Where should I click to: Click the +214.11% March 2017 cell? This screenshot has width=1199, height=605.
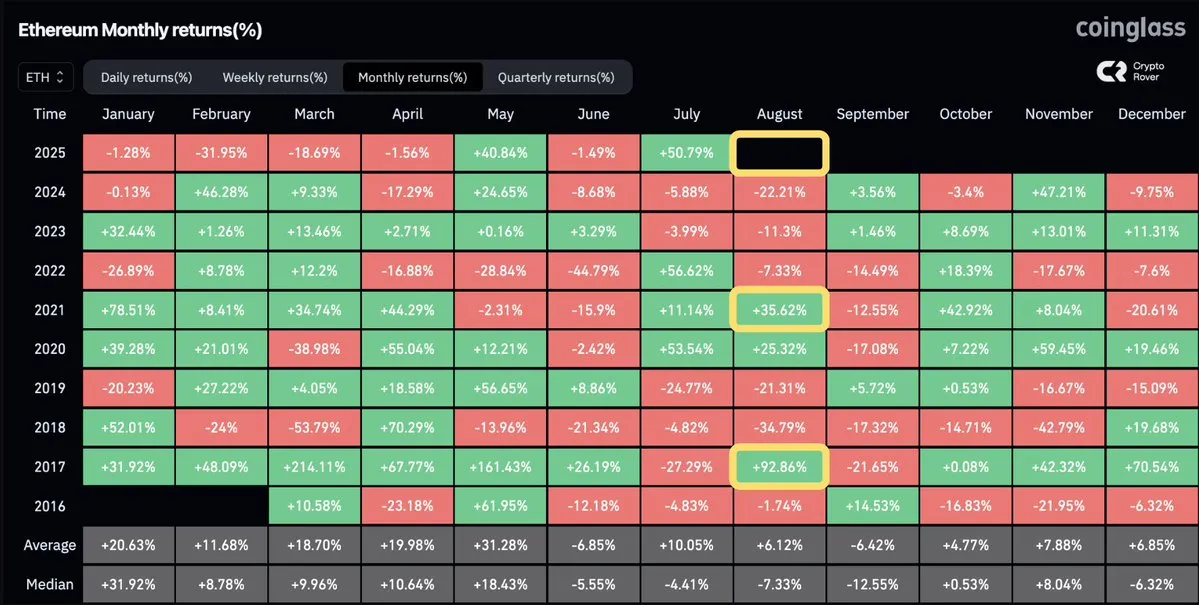[x=314, y=466]
